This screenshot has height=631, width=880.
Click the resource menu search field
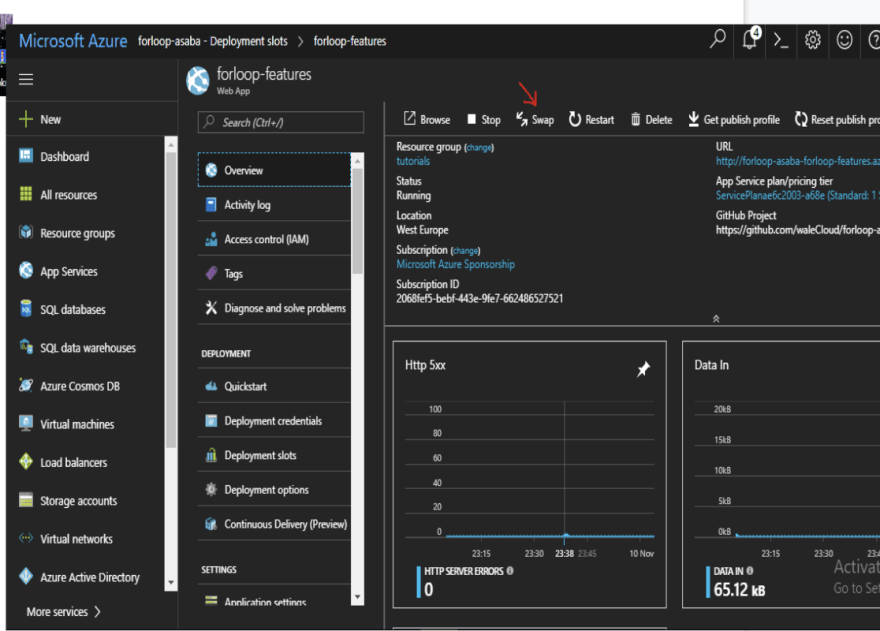(x=281, y=122)
